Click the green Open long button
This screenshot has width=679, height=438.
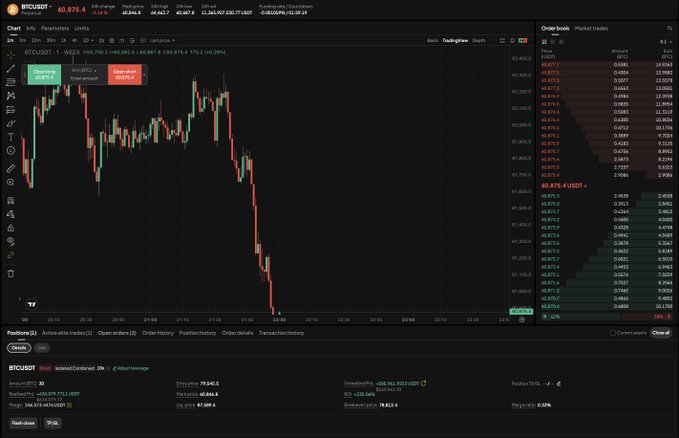44,75
